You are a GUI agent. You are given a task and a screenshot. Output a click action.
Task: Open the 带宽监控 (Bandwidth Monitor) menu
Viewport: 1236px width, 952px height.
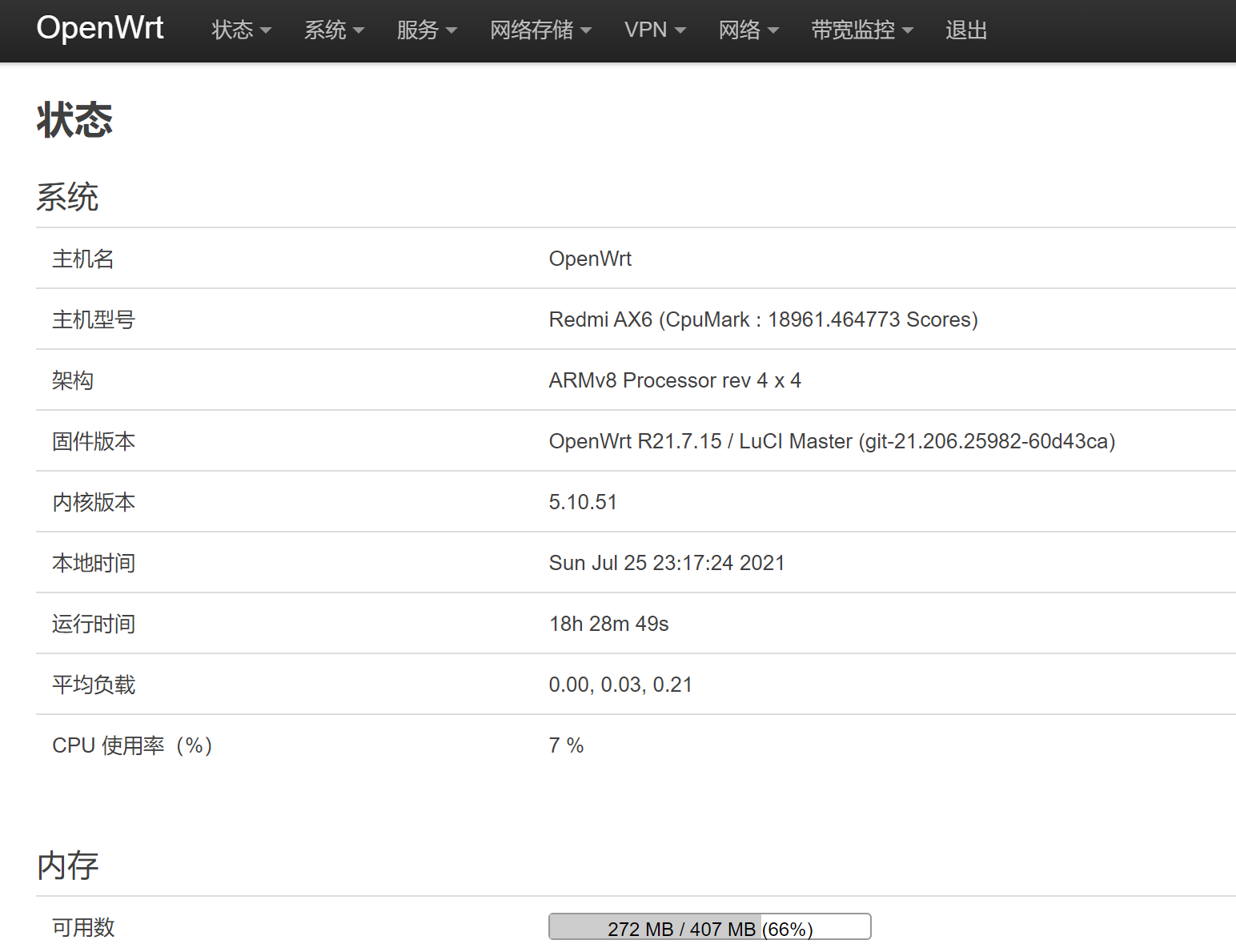pos(853,30)
